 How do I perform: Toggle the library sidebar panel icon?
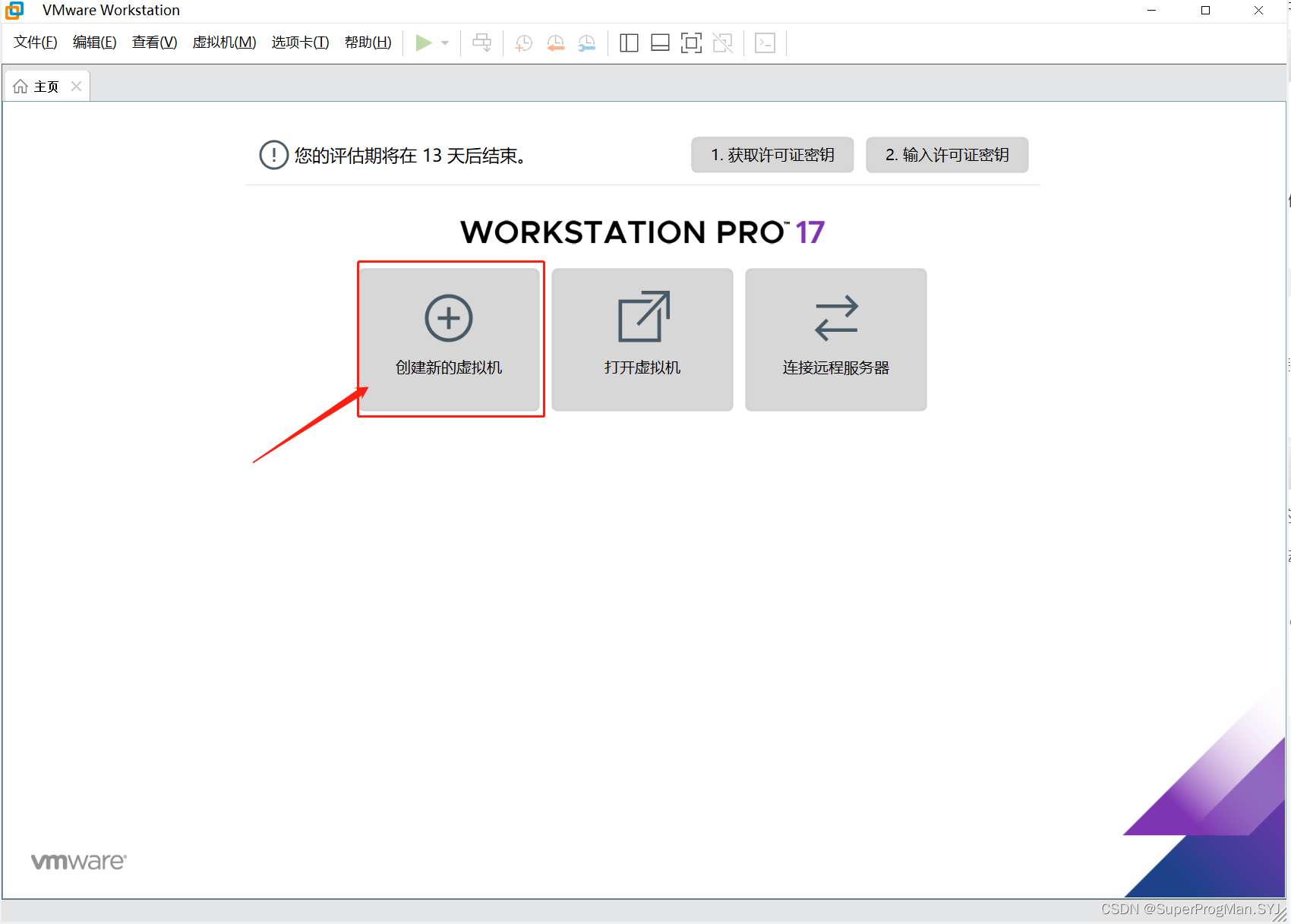[x=629, y=43]
